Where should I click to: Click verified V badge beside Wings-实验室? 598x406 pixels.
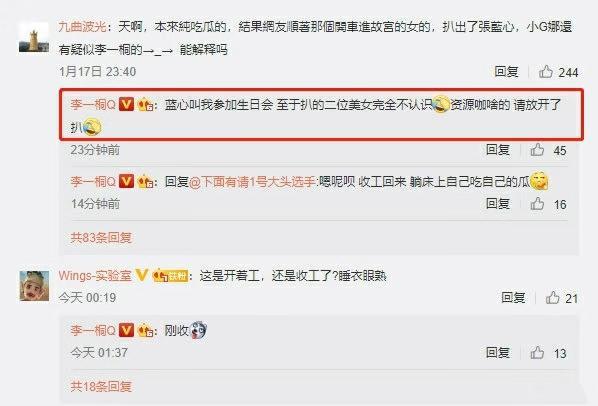[142, 275]
